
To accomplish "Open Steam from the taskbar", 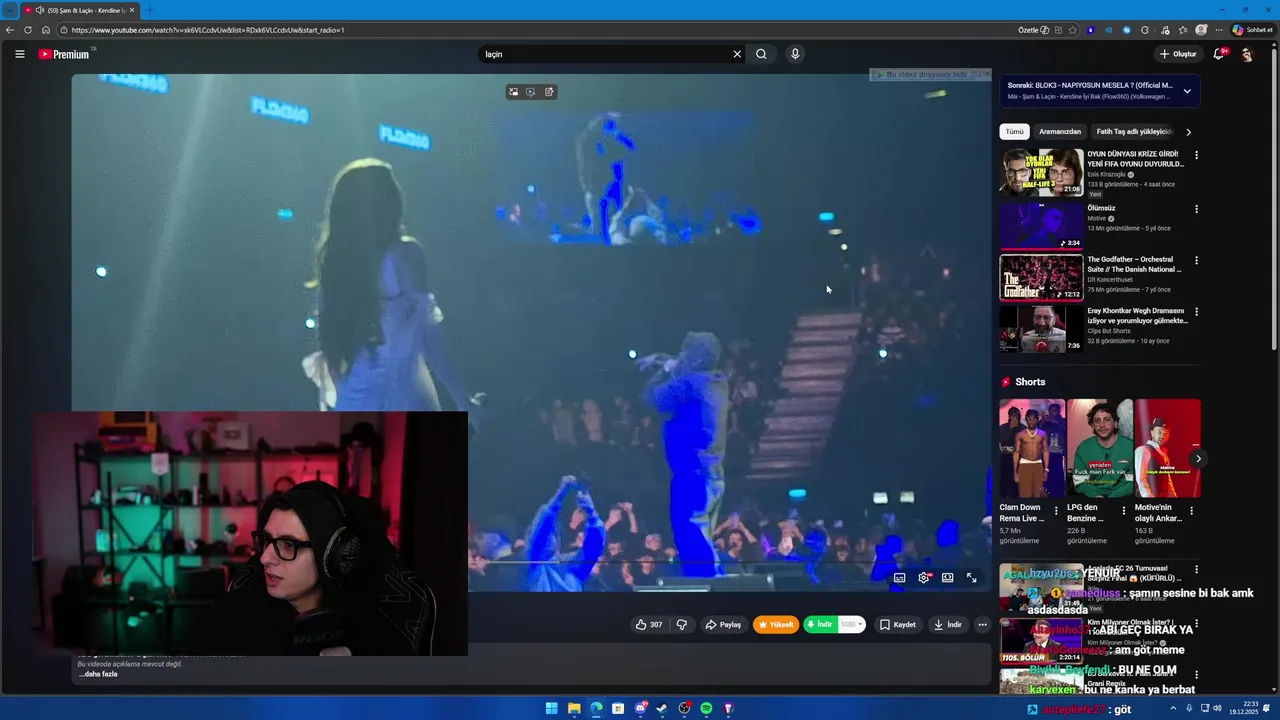I will (x=662, y=708).
